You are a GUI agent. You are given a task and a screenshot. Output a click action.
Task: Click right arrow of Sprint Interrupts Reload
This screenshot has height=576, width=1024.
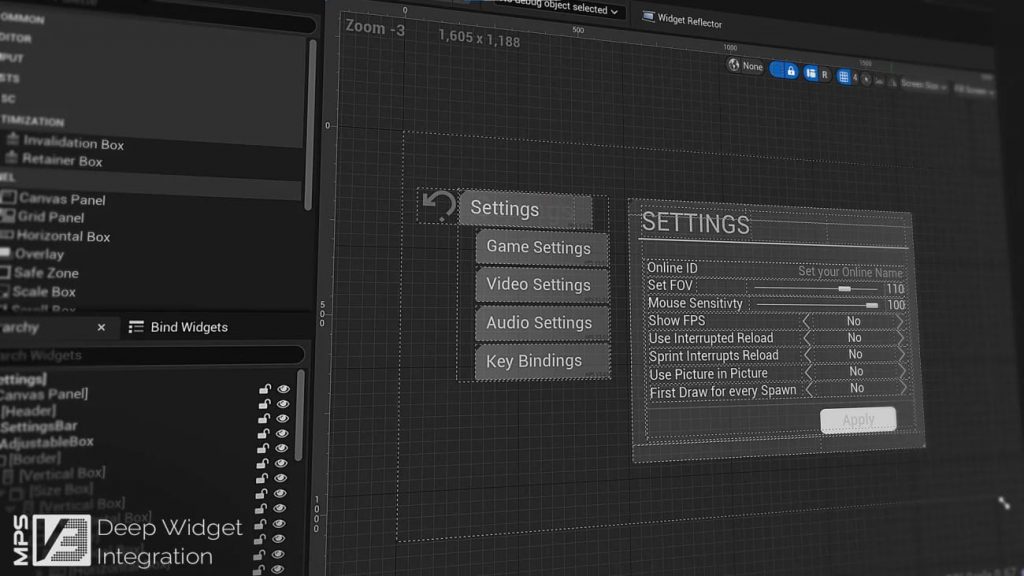pos(902,355)
